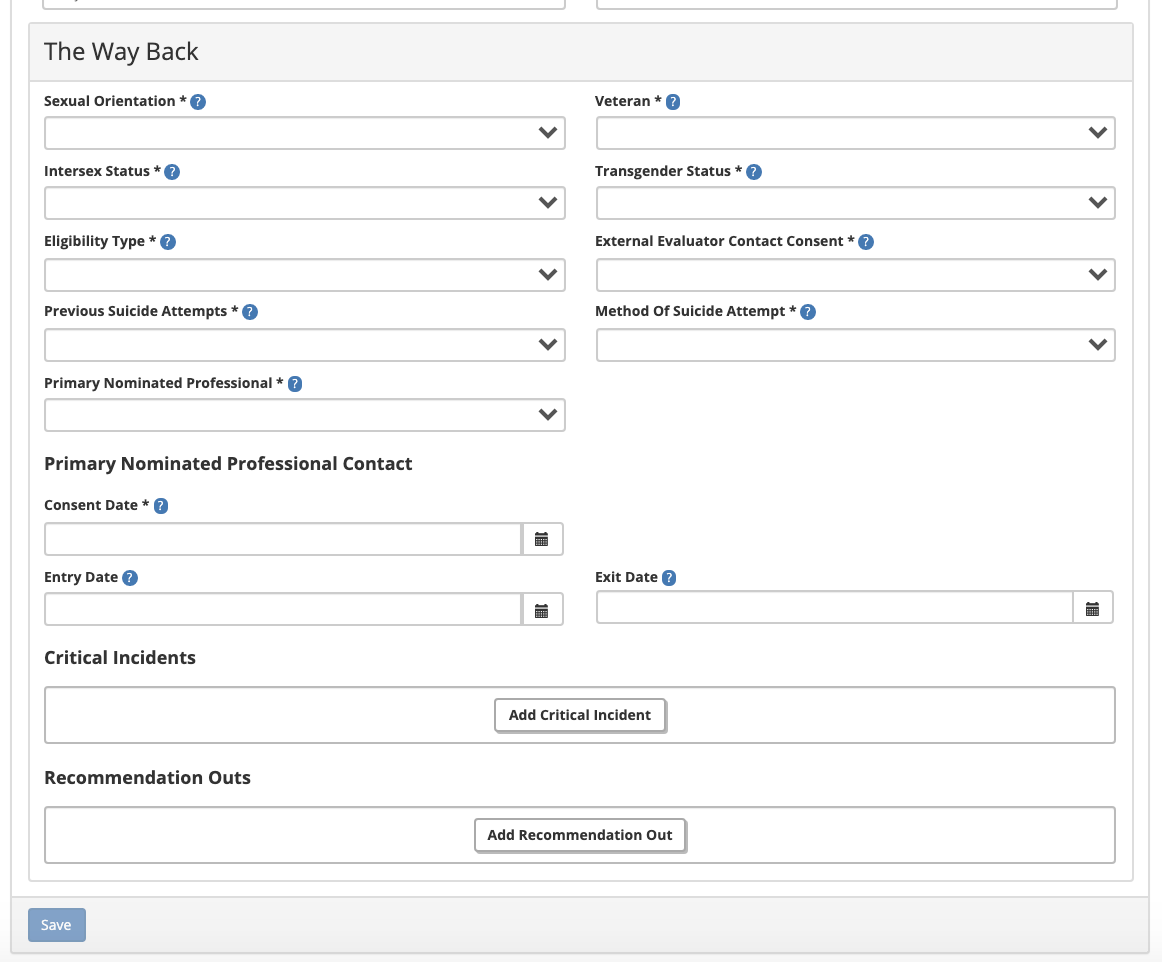The width and height of the screenshot is (1162, 962).
Task: Expand the Previous Suicide Attempts dropdown
Action: tap(304, 345)
